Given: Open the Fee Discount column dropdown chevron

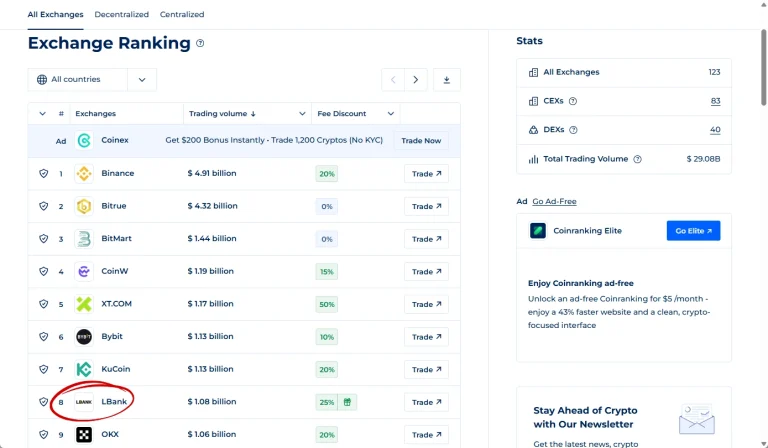Looking at the screenshot, I should [x=390, y=114].
